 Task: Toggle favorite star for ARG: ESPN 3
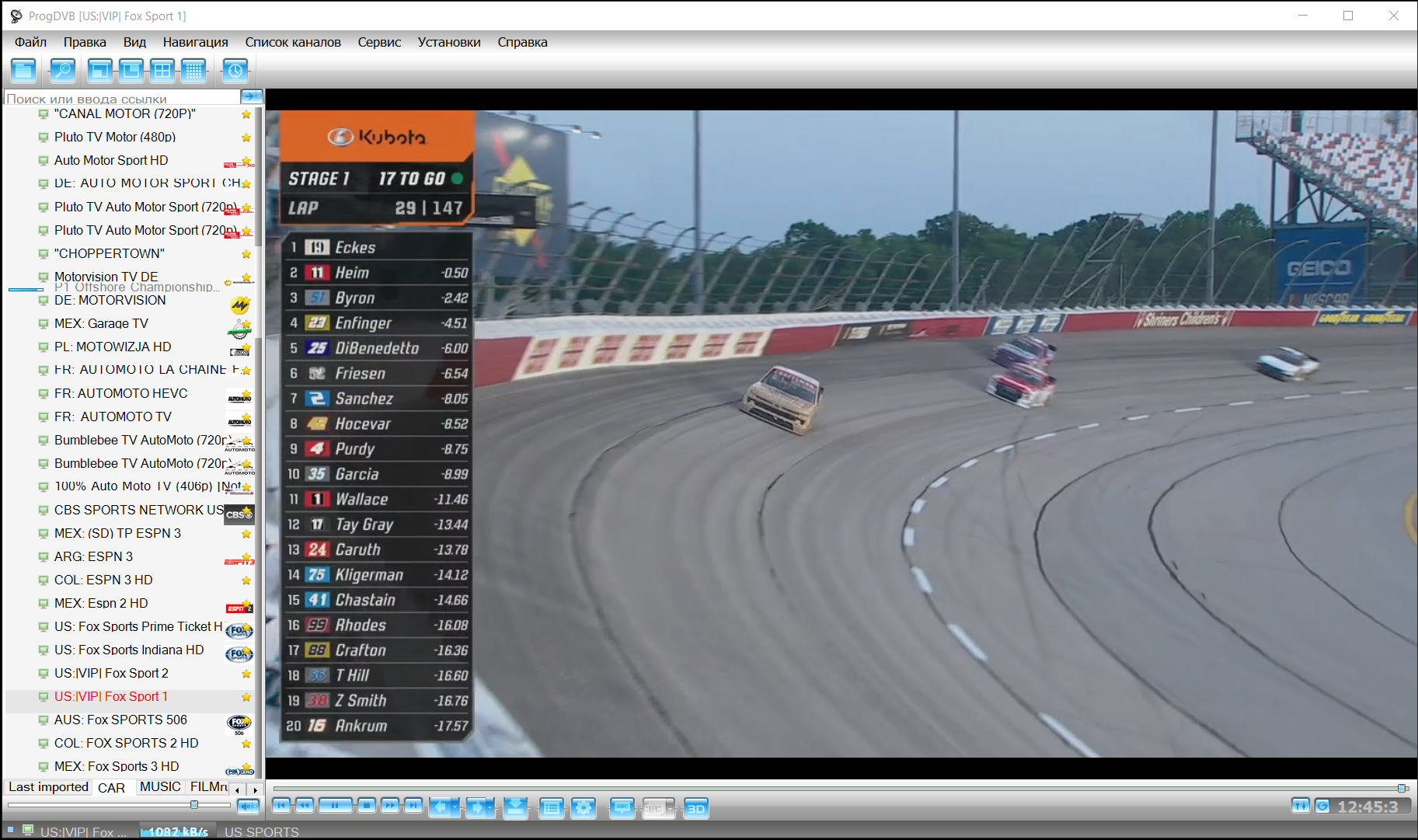pyautogui.click(x=246, y=557)
